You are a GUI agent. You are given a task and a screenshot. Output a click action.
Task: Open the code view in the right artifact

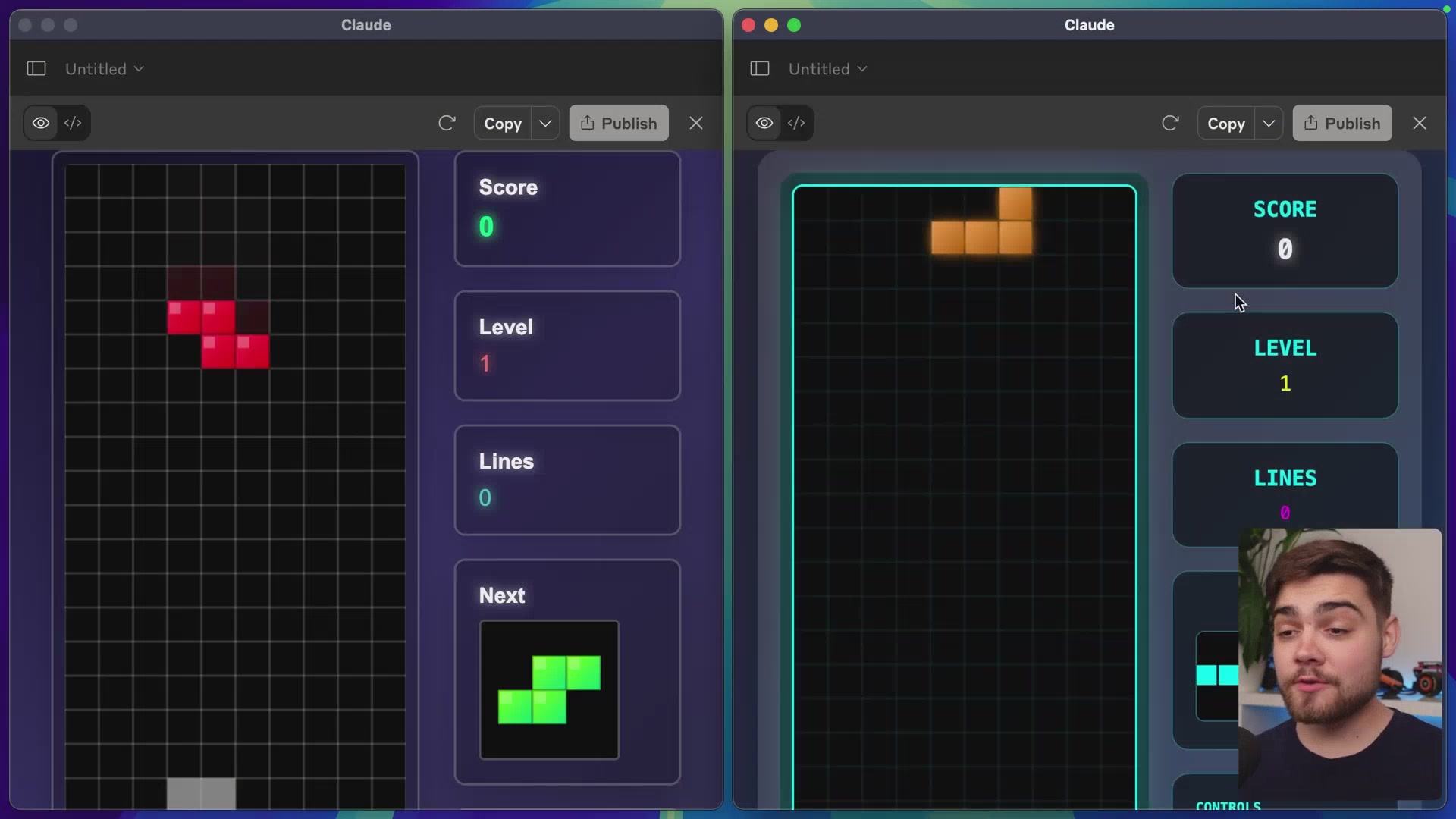click(x=797, y=123)
